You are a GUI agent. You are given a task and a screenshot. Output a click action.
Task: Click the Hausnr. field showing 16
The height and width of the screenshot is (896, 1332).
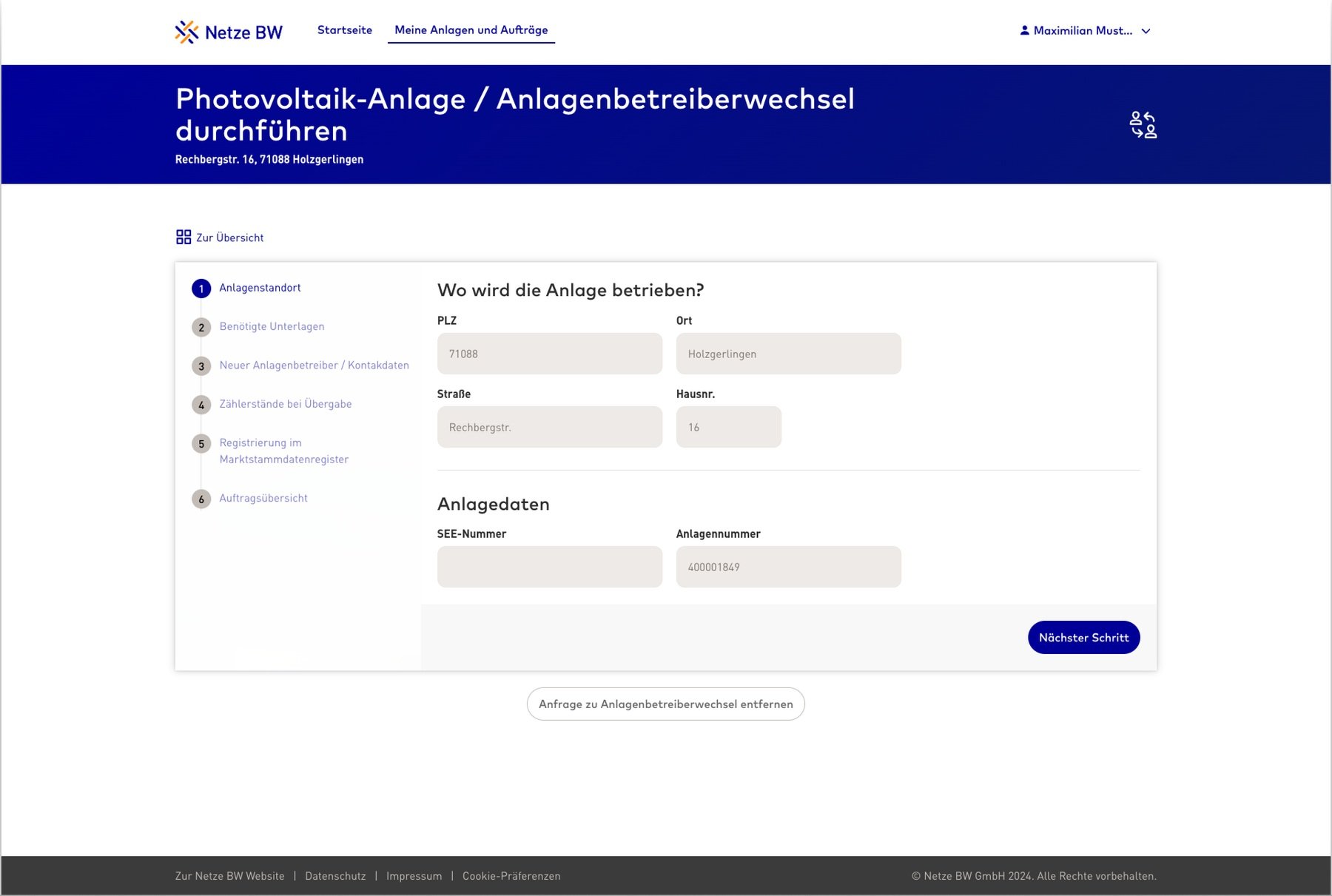[x=729, y=427]
